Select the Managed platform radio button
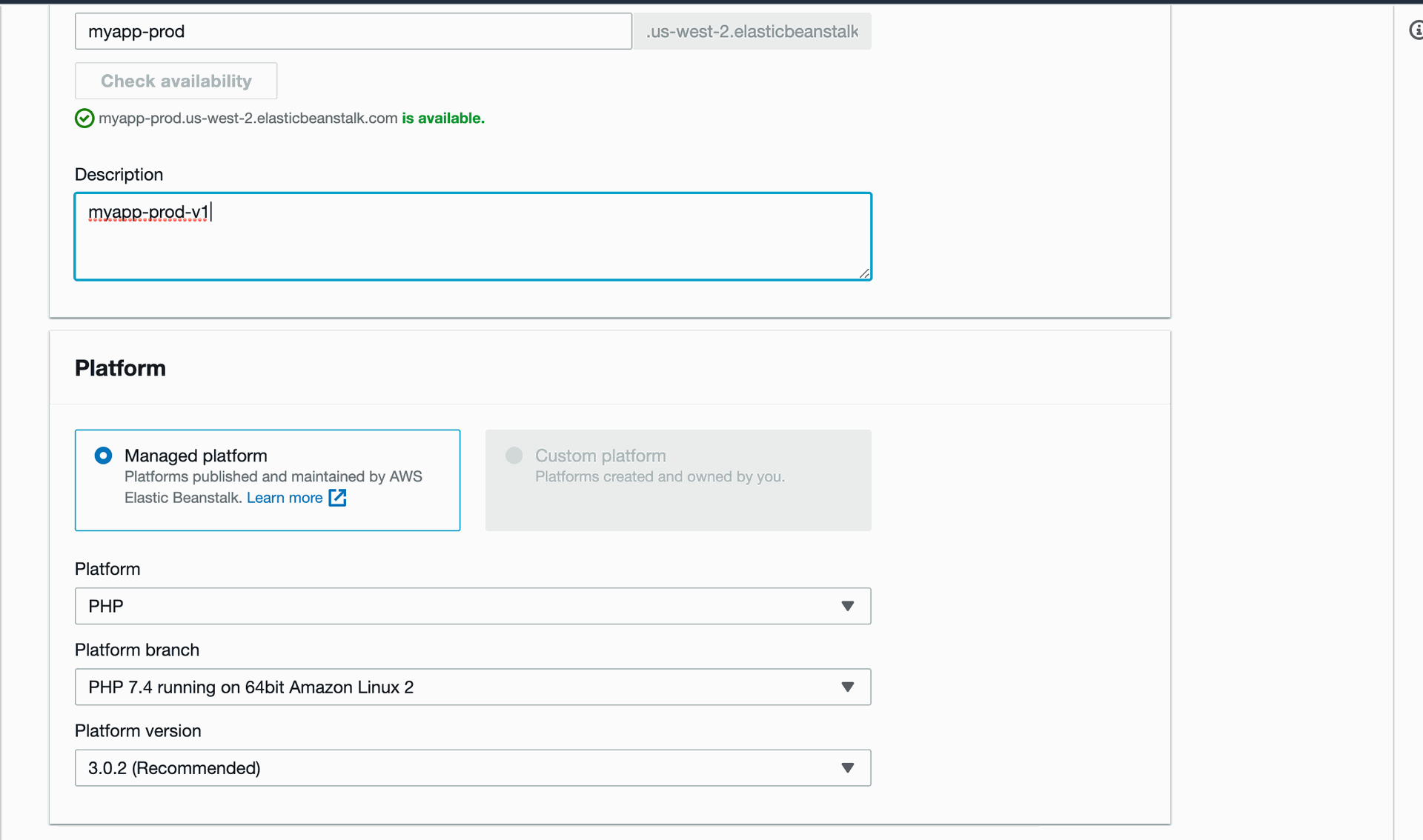 (x=104, y=456)
